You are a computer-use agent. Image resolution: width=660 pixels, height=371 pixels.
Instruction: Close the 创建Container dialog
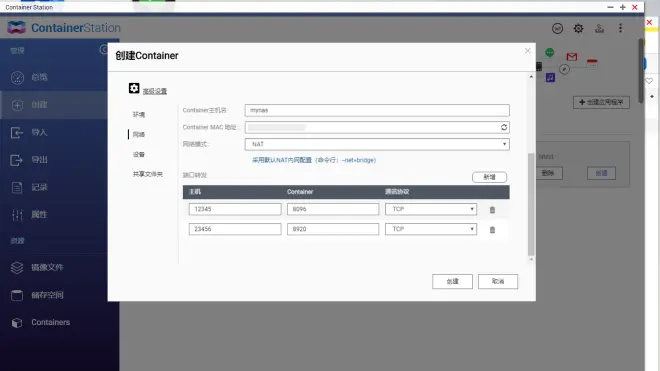(528, 51)
